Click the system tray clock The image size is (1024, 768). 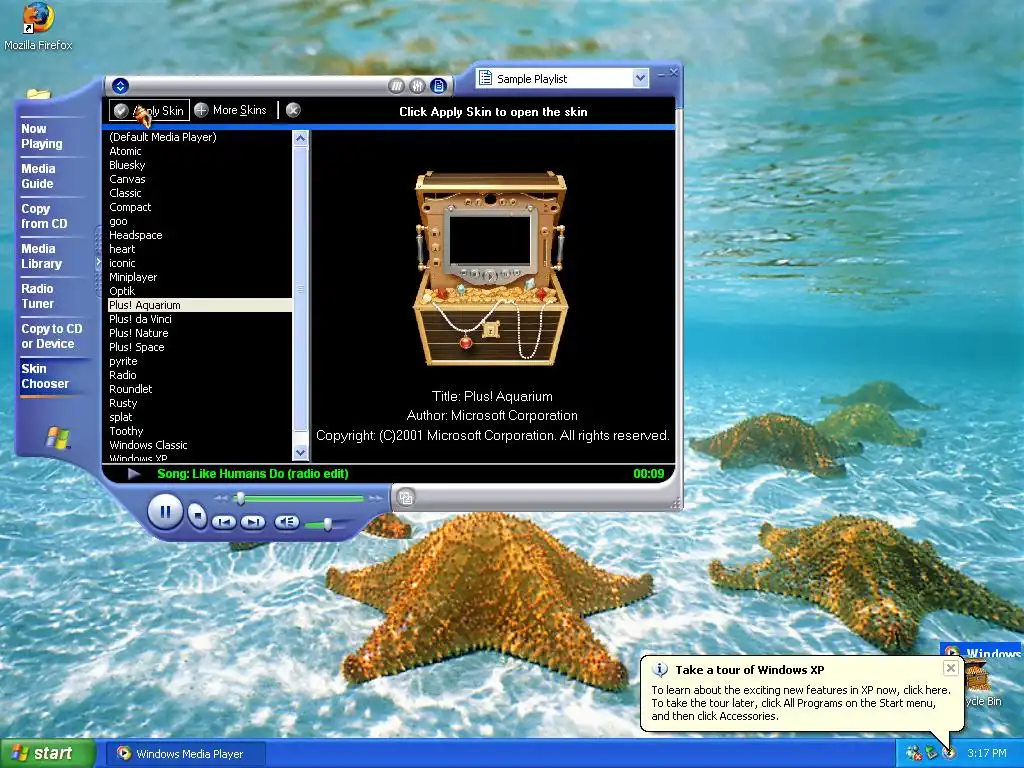tap(987, 753)
